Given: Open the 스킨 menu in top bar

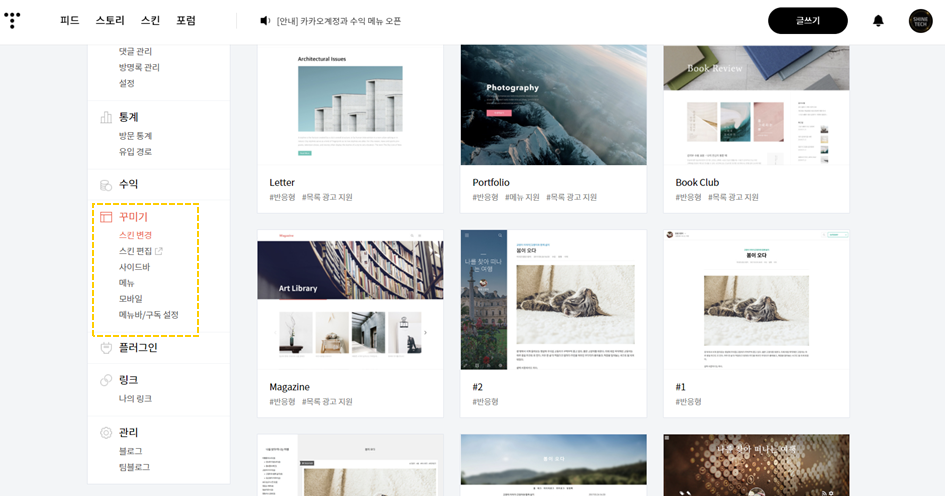Looking at the screenshot, I should pos(151,20).
